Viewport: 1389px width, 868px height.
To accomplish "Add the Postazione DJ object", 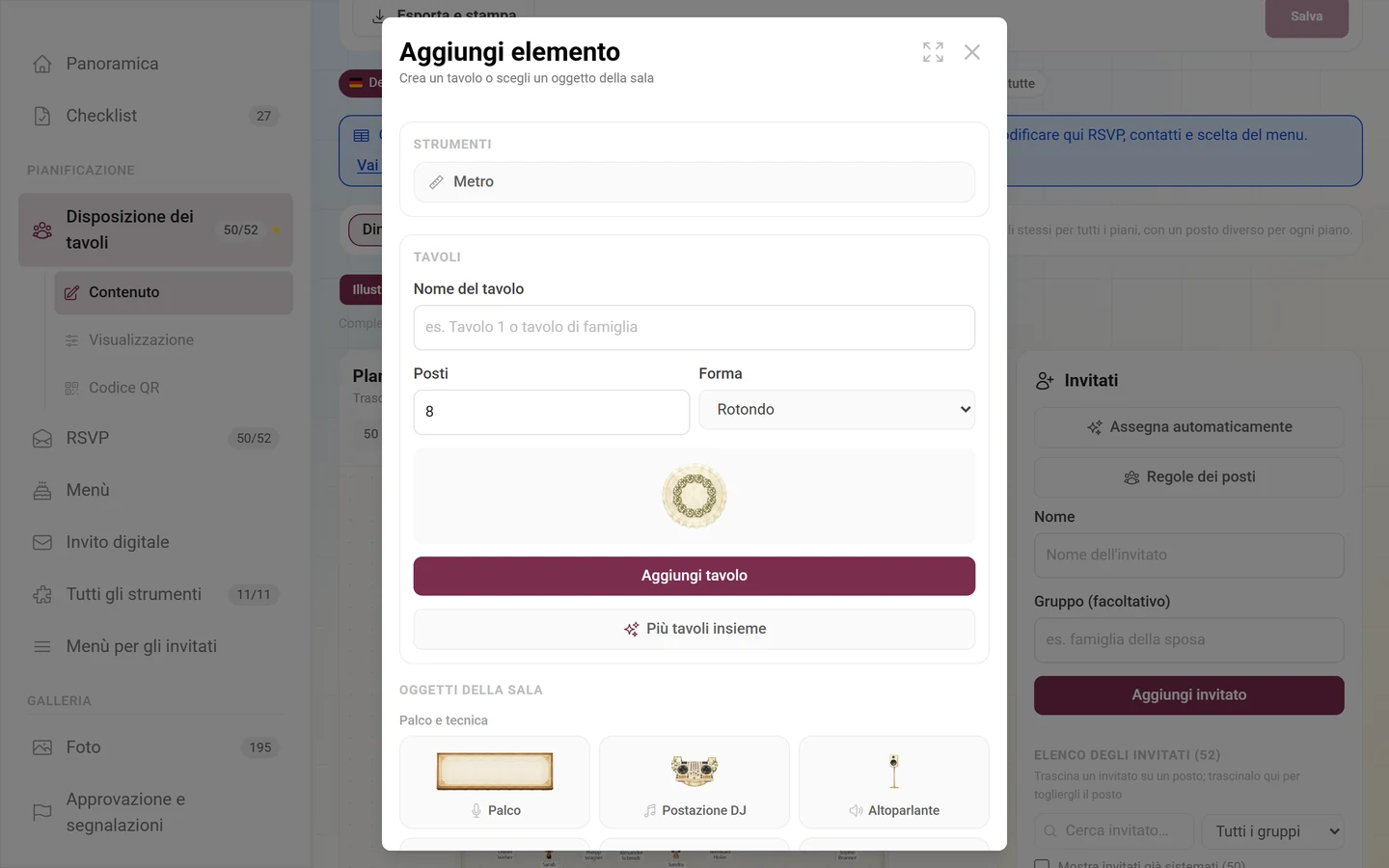I will 694,782.
